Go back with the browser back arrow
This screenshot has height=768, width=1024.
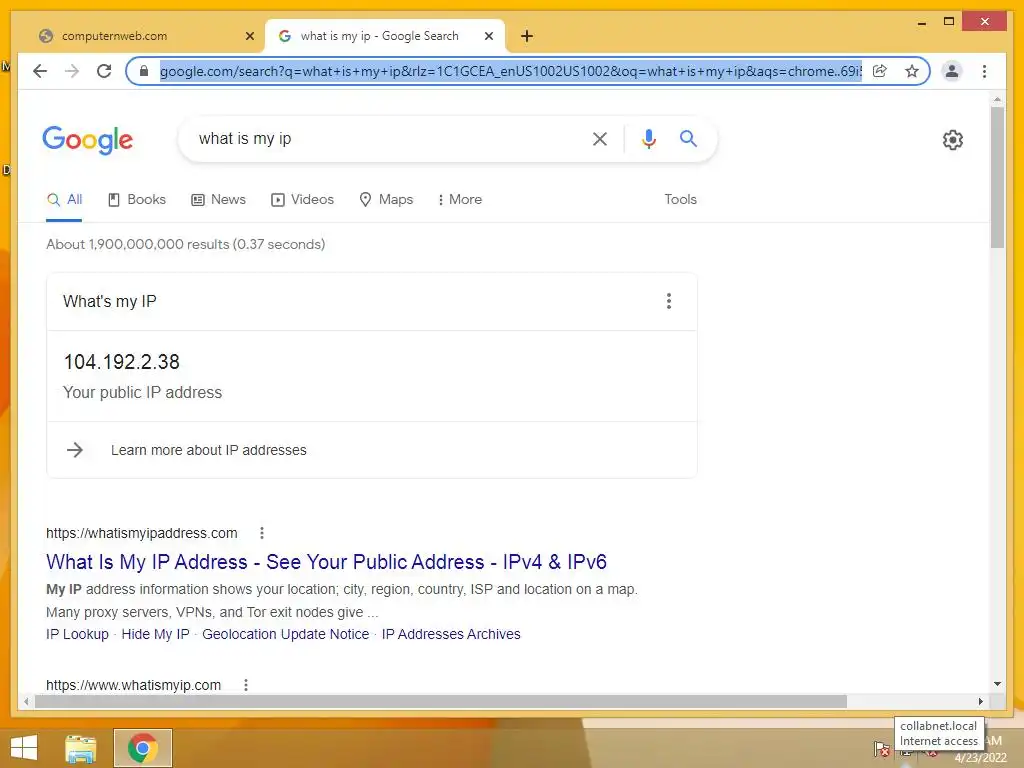(x=40, y=71)
